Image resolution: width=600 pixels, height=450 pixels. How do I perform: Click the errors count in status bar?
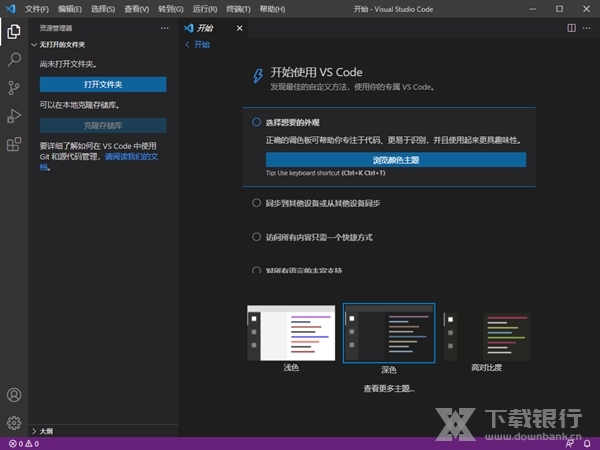(x=16, y=443)
